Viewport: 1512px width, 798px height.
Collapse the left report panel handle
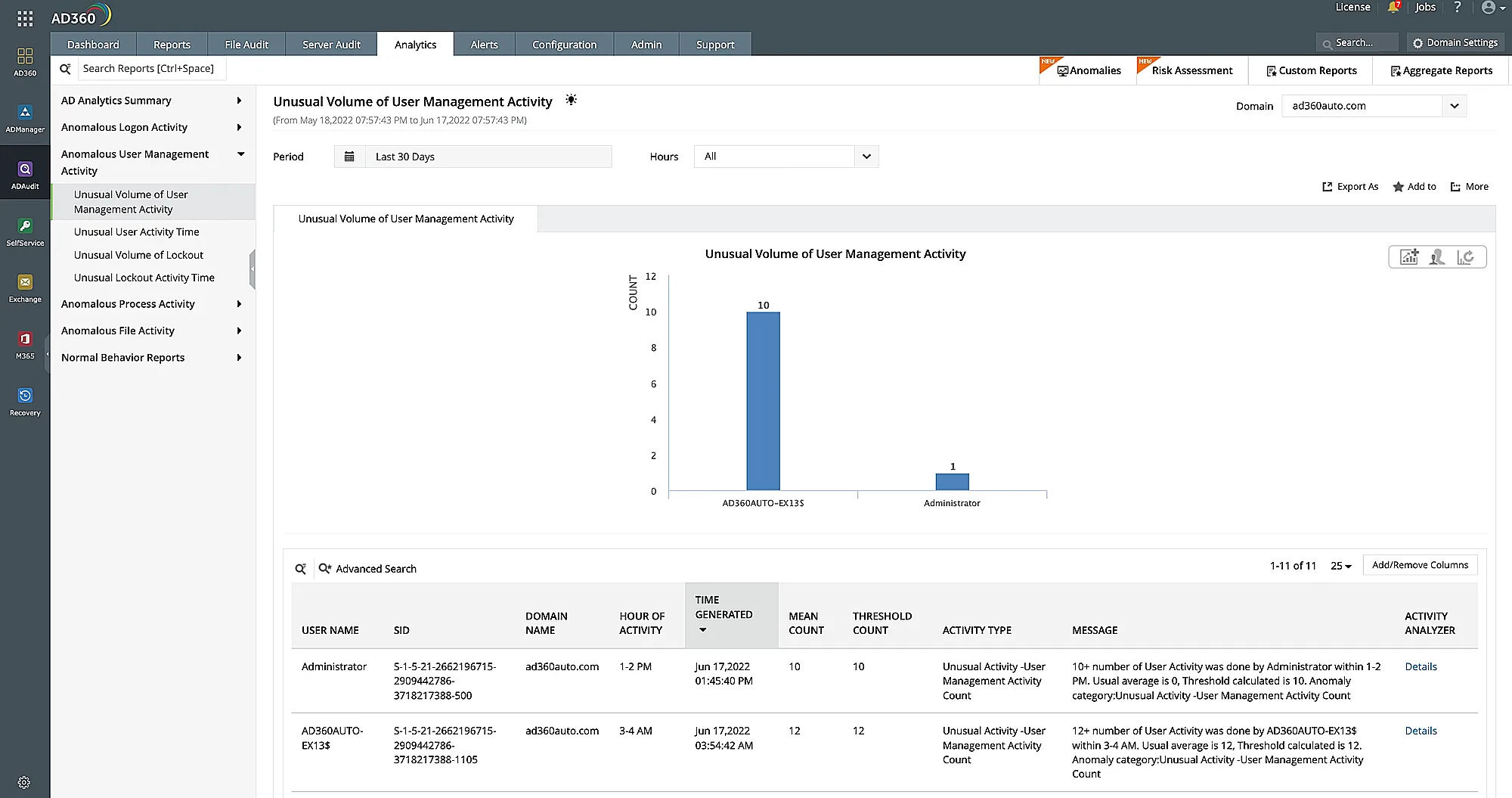click(253, 269)
